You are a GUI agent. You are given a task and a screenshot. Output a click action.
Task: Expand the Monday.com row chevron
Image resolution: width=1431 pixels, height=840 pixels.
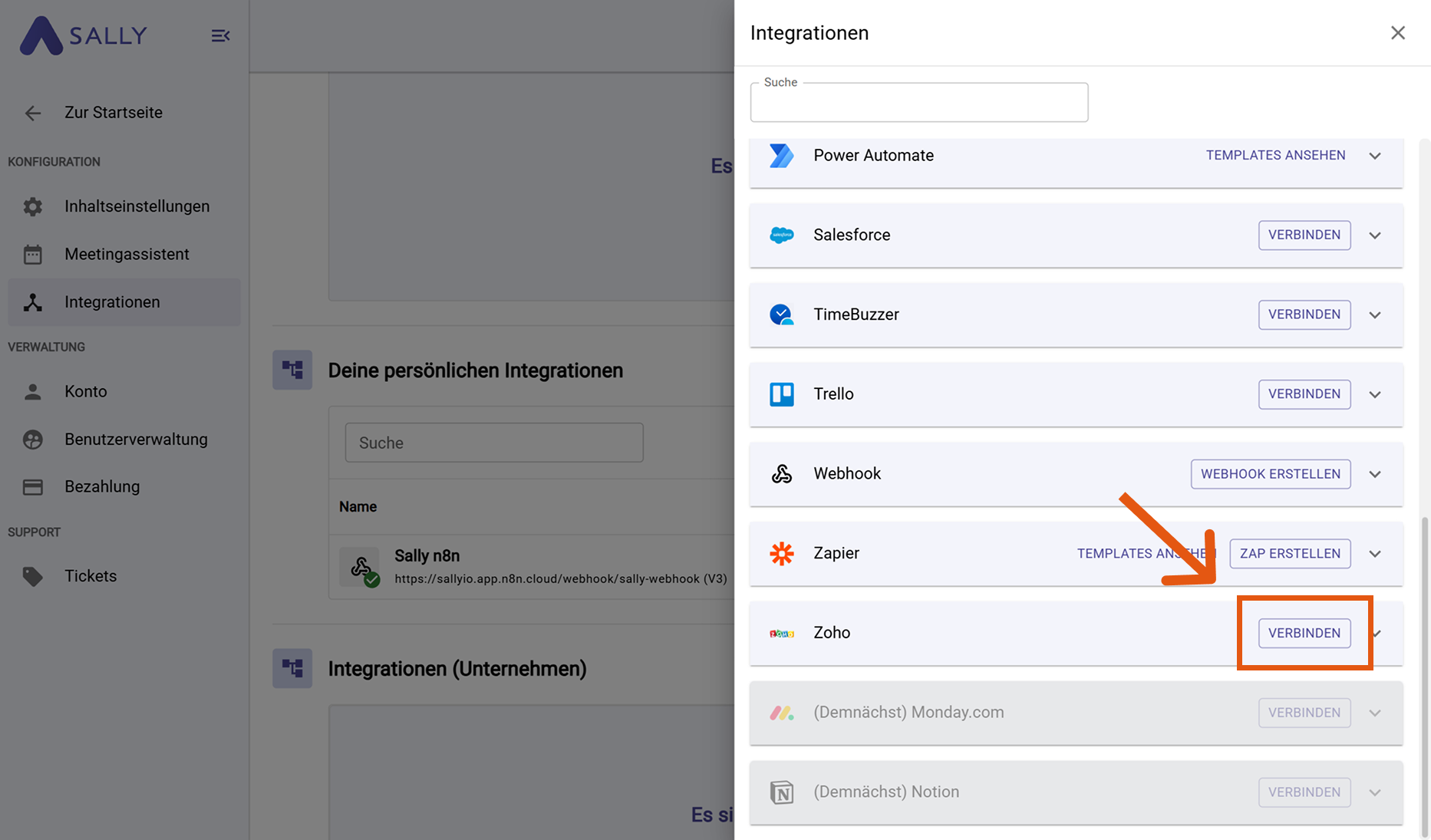[x=1375, y=713]
